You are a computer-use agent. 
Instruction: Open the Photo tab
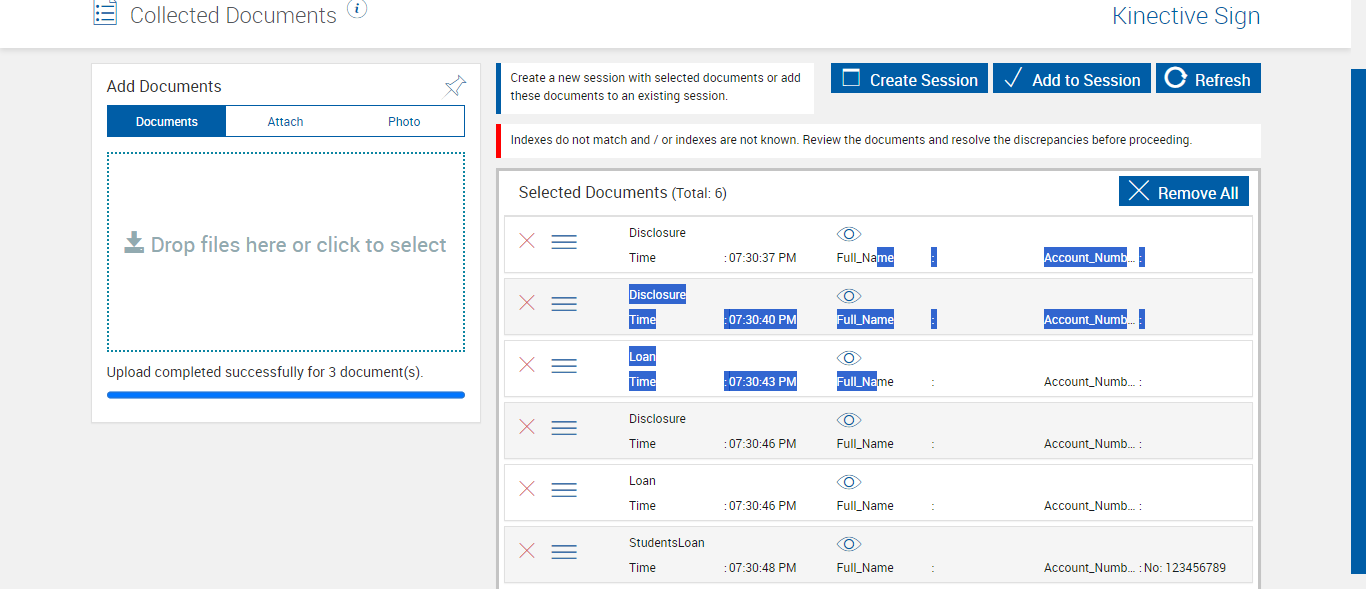(x=404, y=122)
